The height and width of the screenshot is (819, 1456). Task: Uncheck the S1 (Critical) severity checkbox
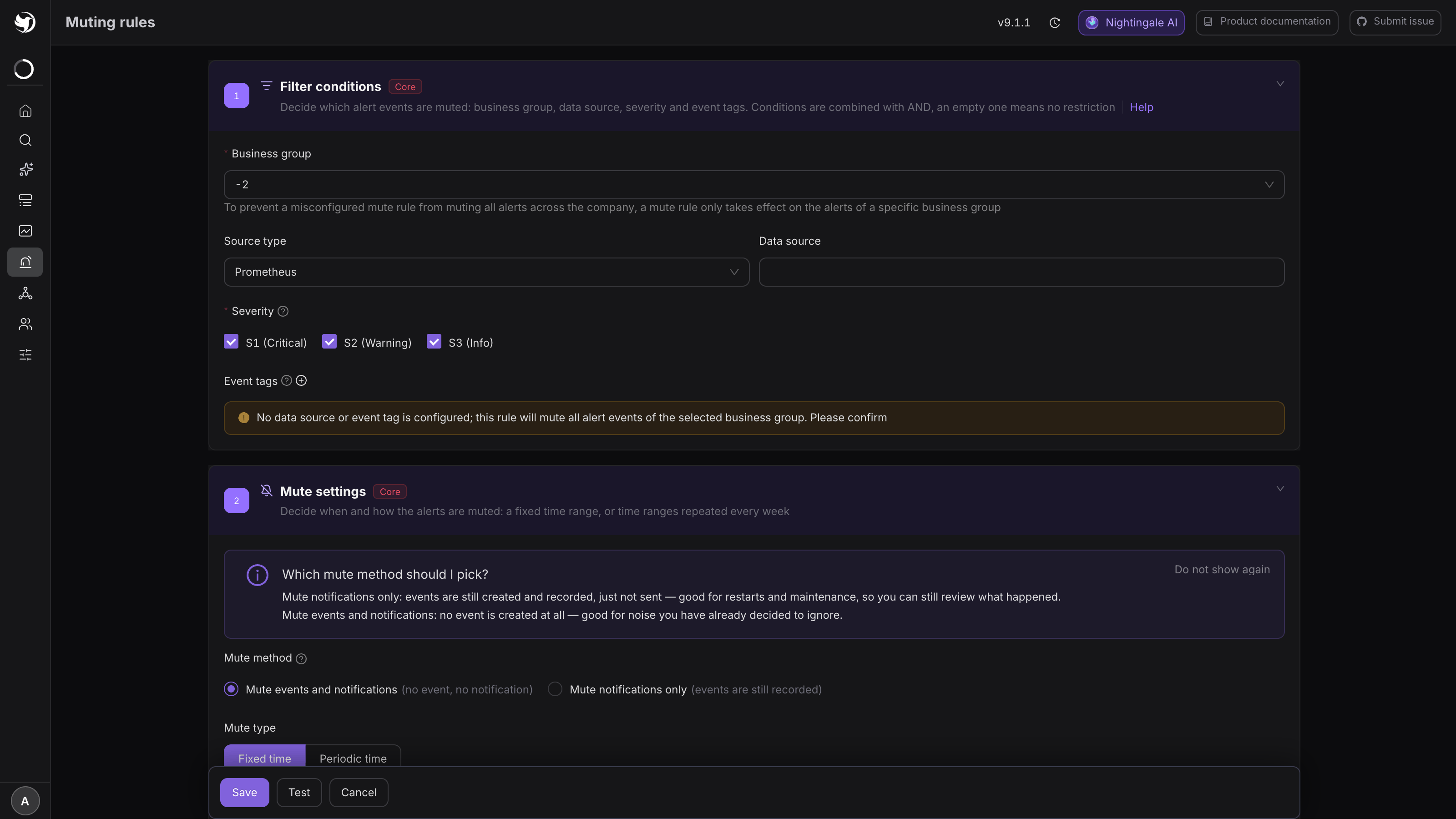point(231,341)
